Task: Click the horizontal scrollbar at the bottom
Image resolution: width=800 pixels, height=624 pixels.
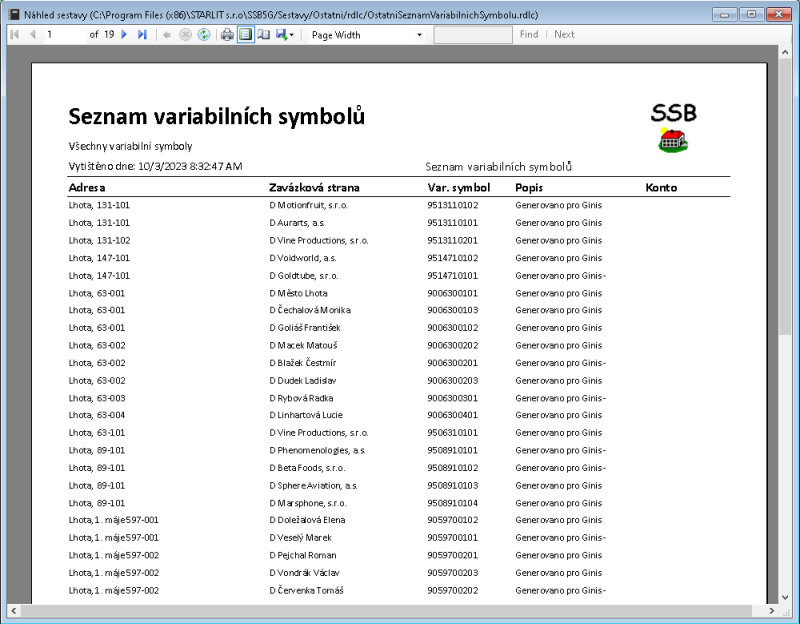Action: pyautogui.click(x=390, y=611)
